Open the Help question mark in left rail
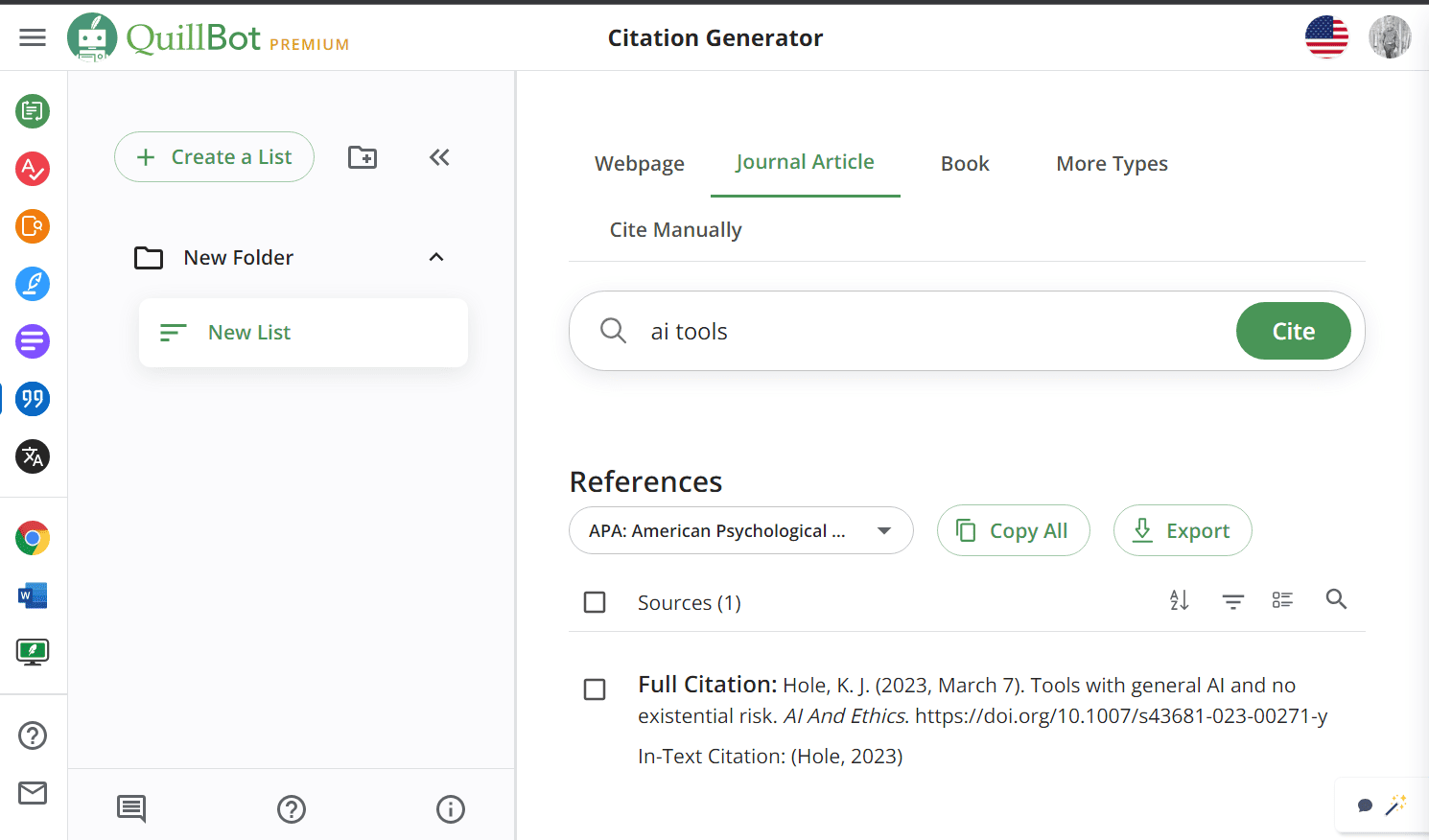Image resolution: width=1429 pixels, height=840 pixels. click(x=33, y=735)
